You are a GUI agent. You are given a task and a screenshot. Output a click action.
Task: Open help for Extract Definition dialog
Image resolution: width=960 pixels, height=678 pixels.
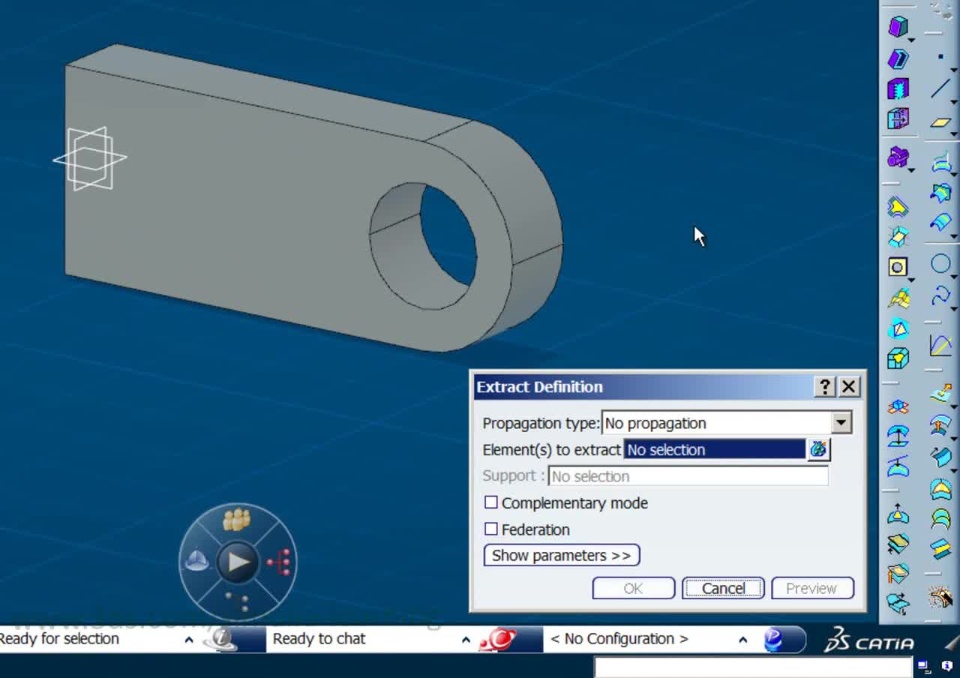tap(824, 386)
